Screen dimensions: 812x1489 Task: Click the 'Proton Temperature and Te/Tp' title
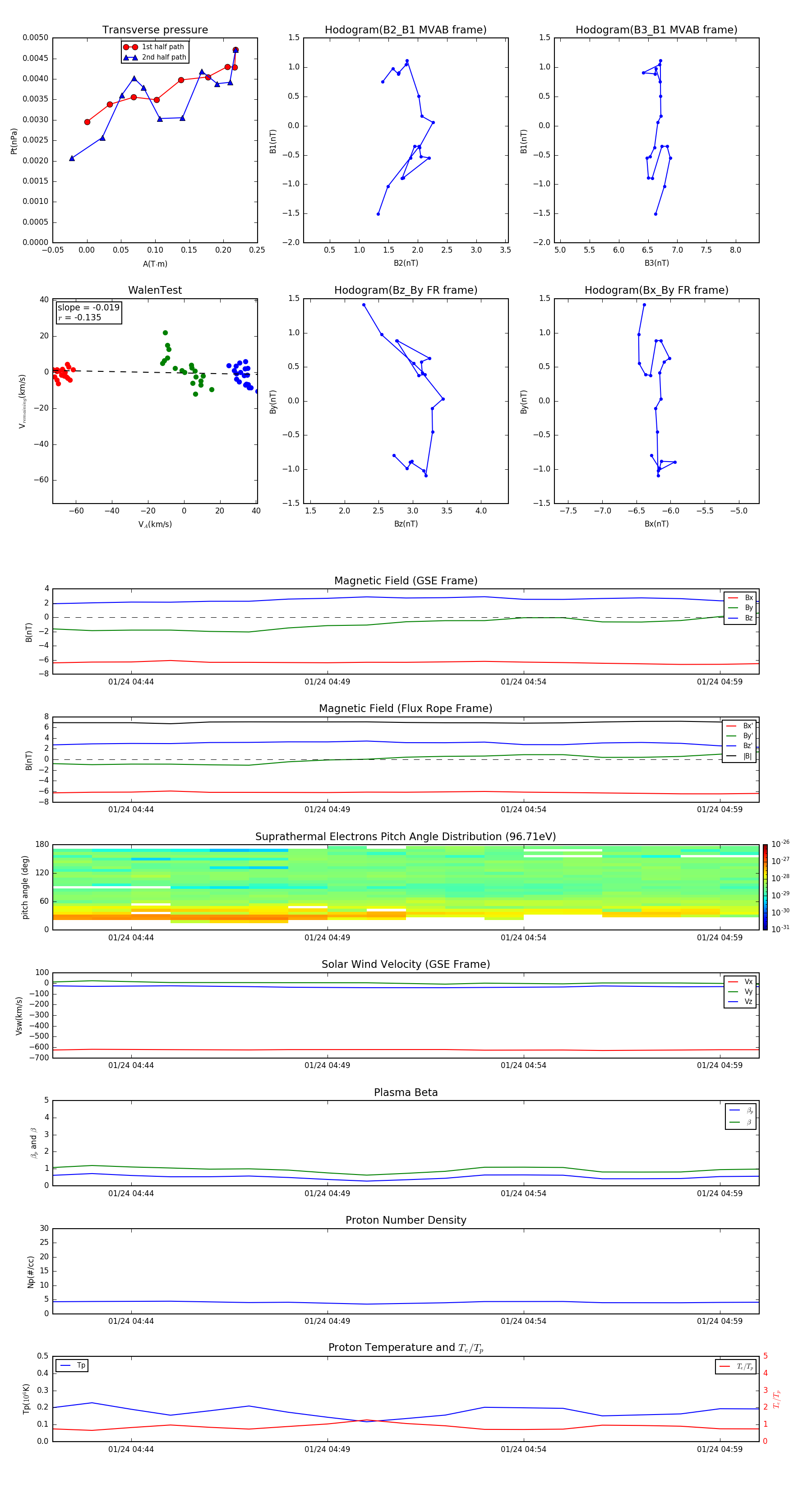pyautogui.click(x=406, y=1348)
